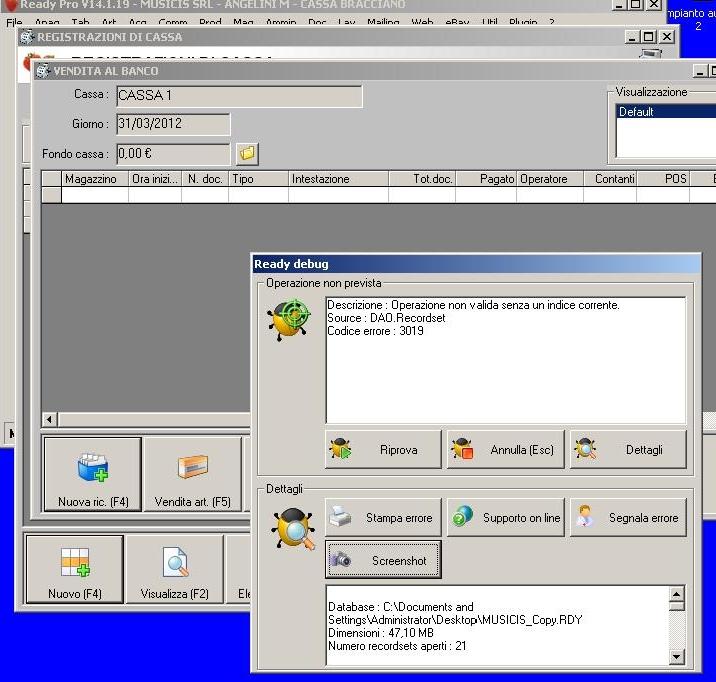The image size is (716, 682).
Task: Click the Pagato column header
Action: (x=486, y=178)
